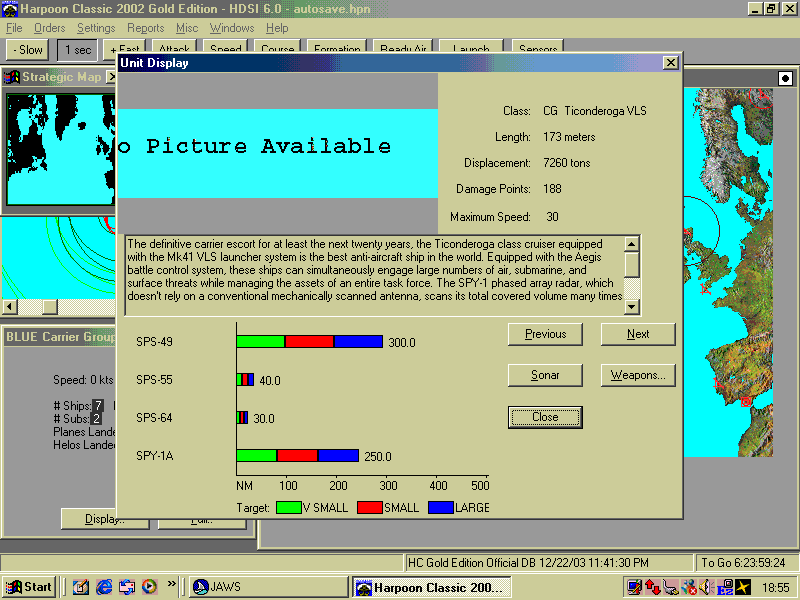Open the Settings menu
Viewport: 800px width, 600px height.
click(x=96, y=28)
